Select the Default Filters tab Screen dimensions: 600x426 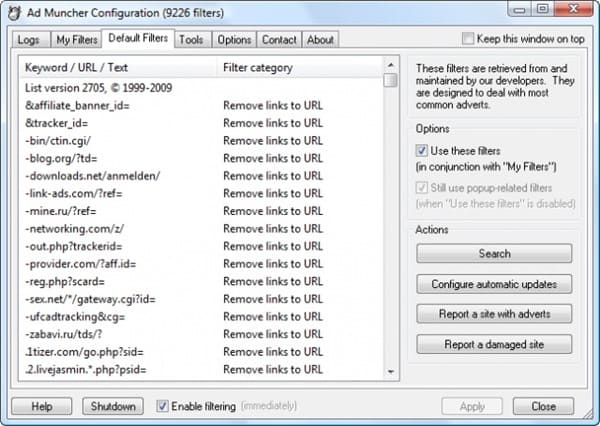138,38
